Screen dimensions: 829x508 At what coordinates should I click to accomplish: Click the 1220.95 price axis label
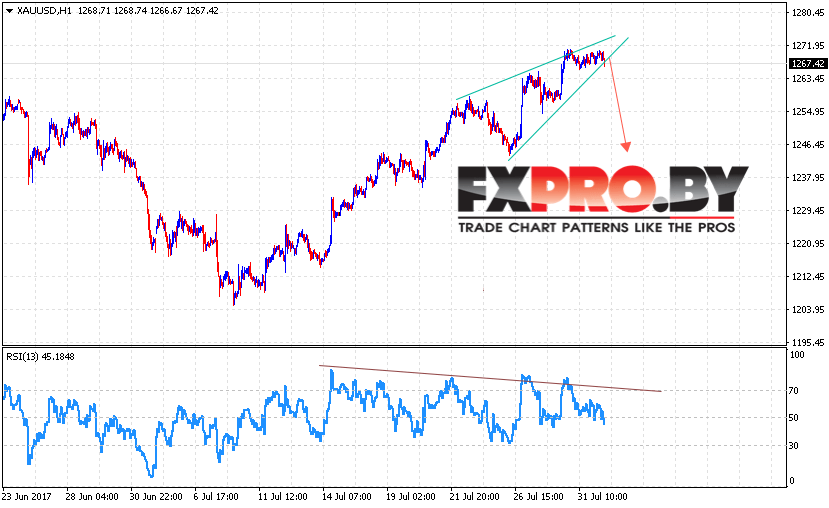[x=808, y=244]
